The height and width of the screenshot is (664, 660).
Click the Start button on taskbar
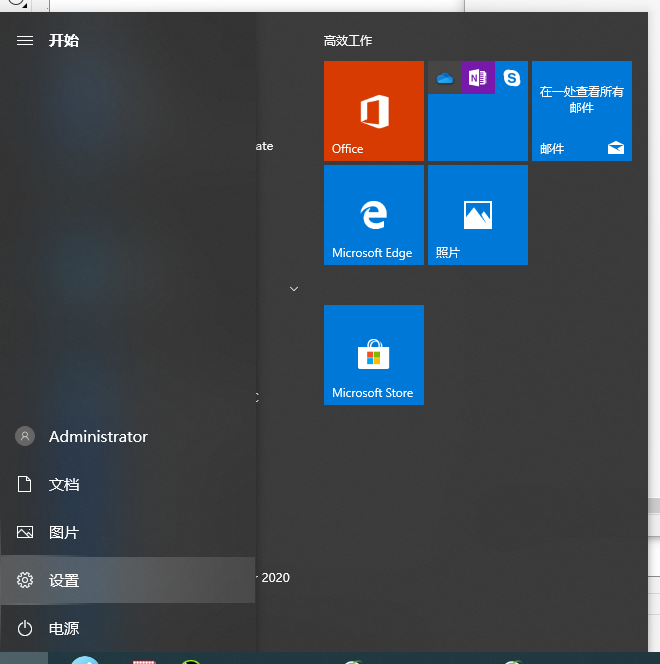click(24, 658)
